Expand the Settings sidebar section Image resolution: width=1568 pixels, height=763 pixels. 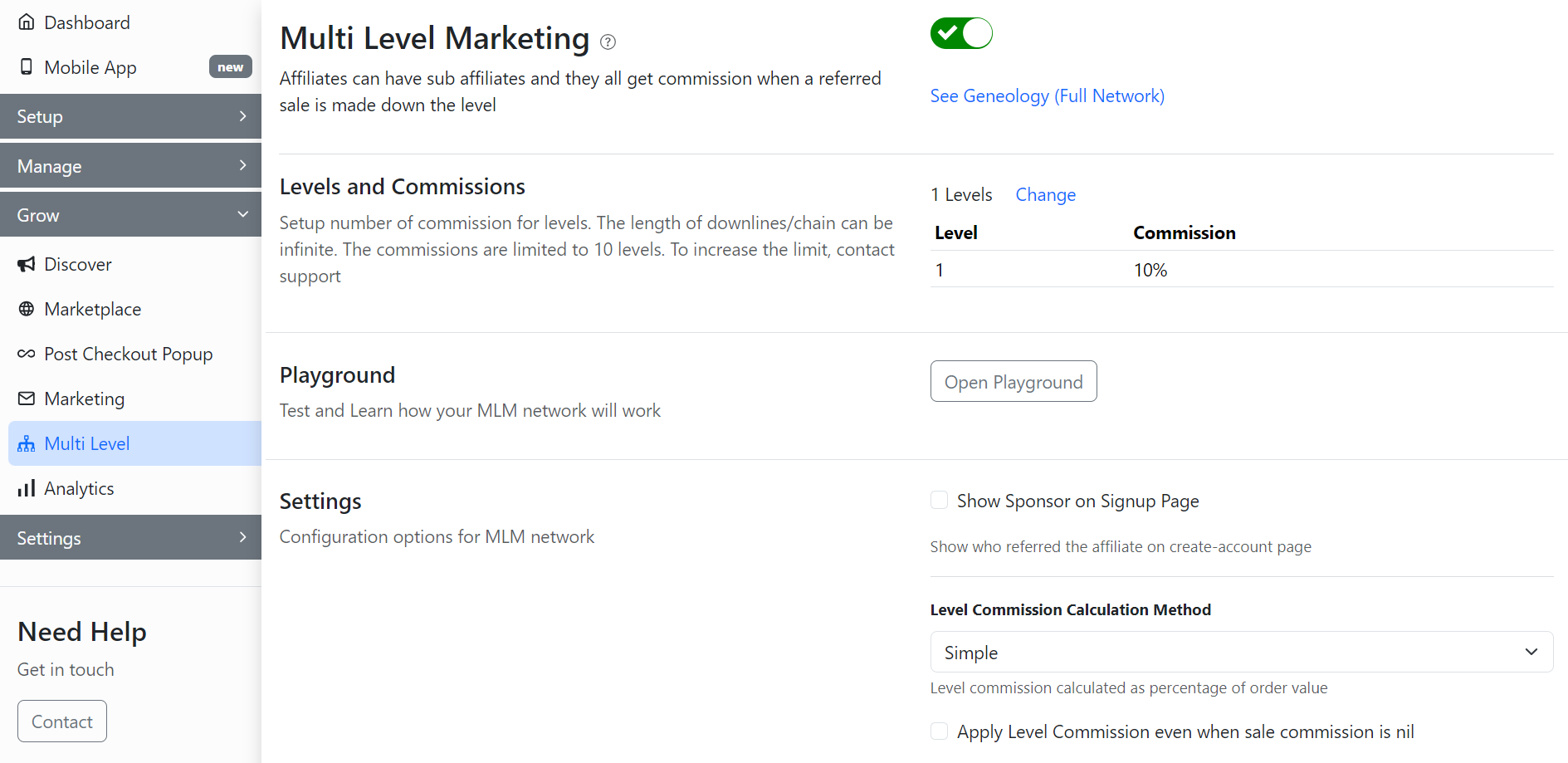click(130, 538)
